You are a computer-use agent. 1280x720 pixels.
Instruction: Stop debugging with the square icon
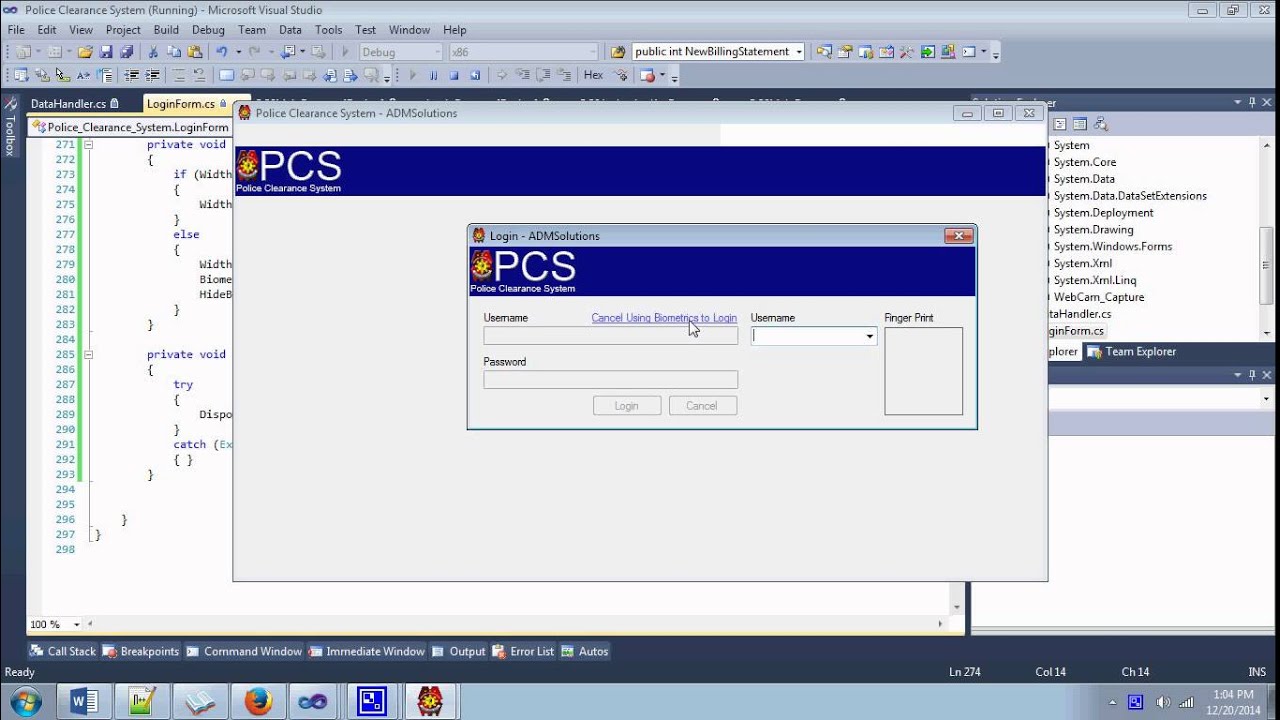tap(454, 75)
